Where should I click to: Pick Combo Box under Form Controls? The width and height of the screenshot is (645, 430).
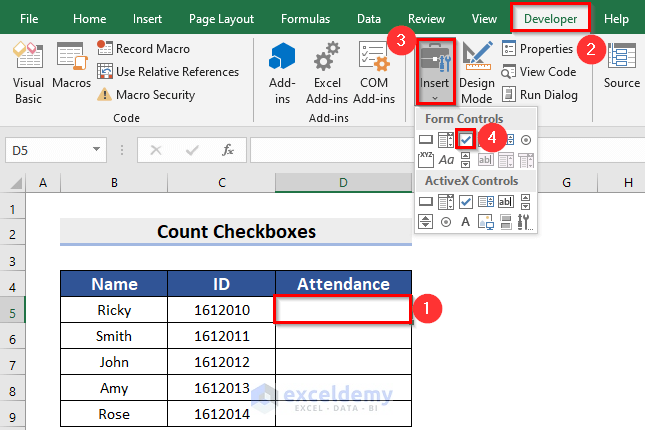tap(445, 140)
